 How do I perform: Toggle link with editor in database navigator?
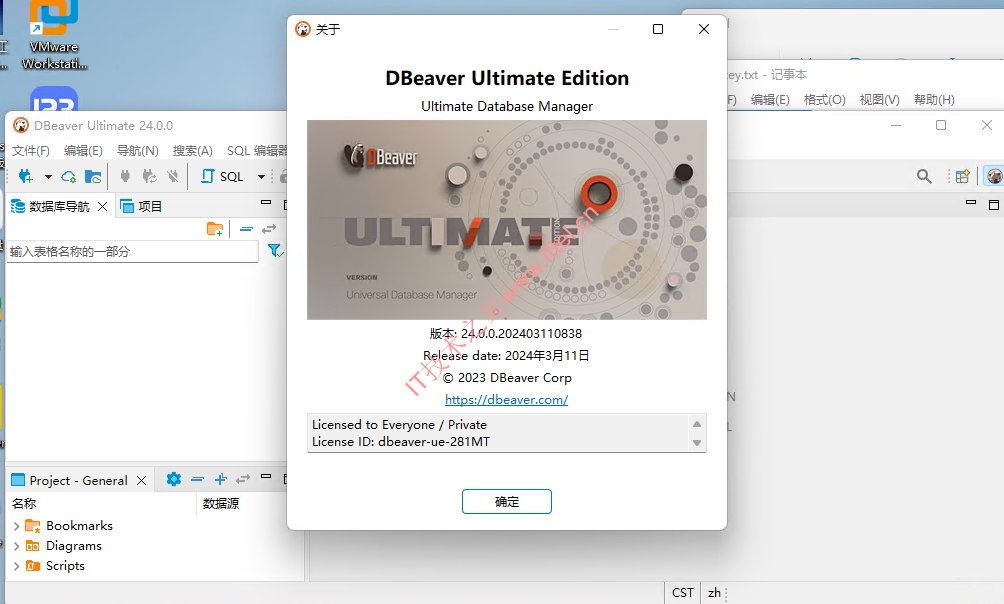pos(269,229)
